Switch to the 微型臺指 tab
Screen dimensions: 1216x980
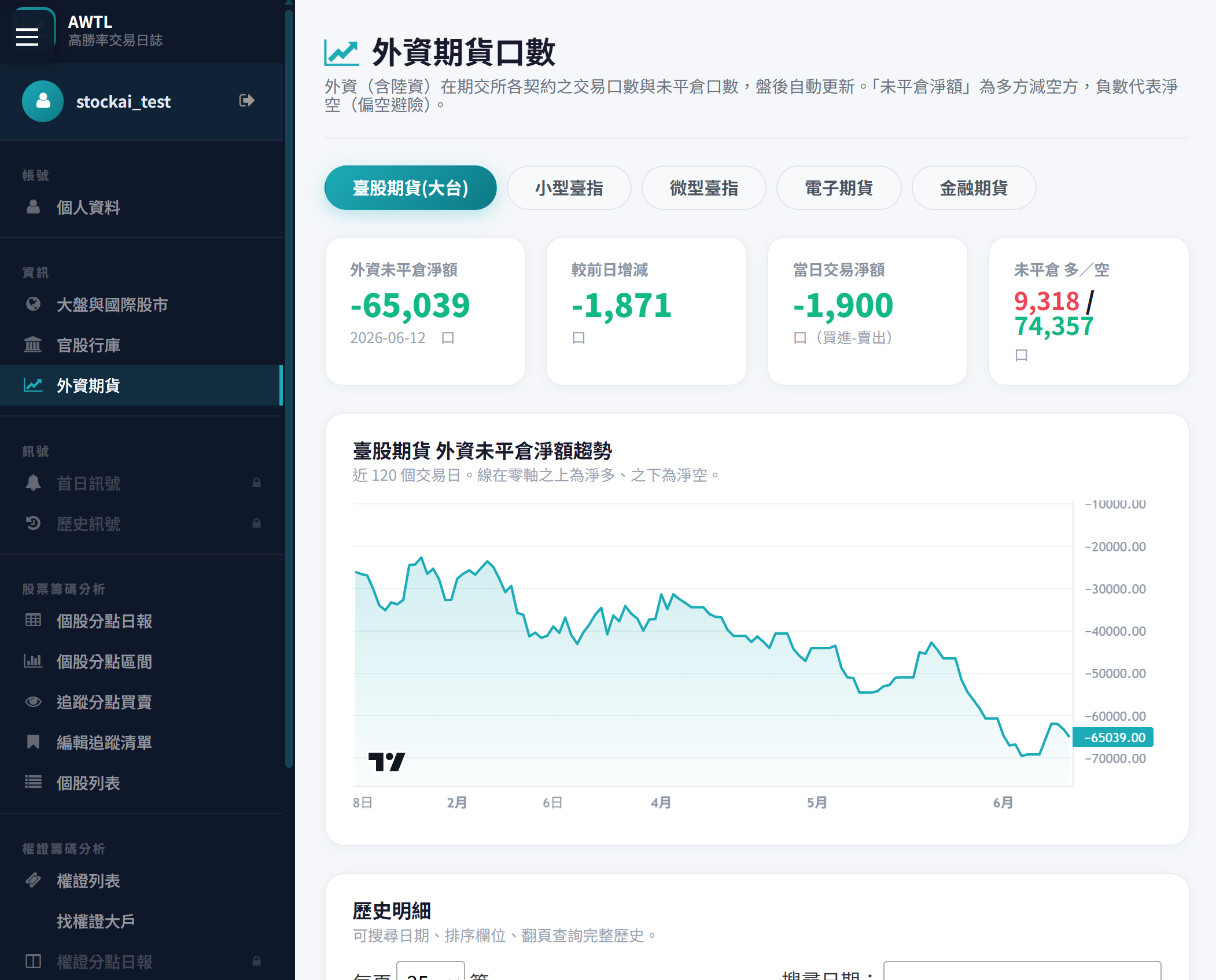tap(704, 188)
